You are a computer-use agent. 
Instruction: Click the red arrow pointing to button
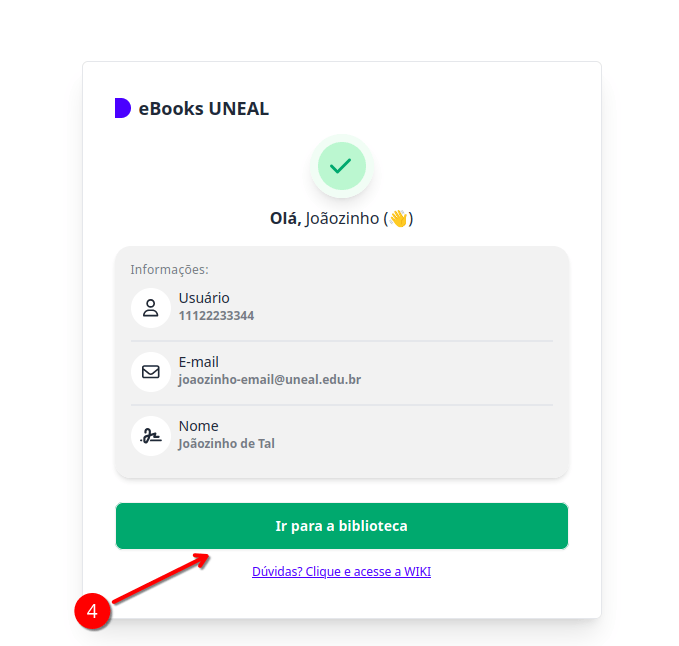(x=161, y=578)
